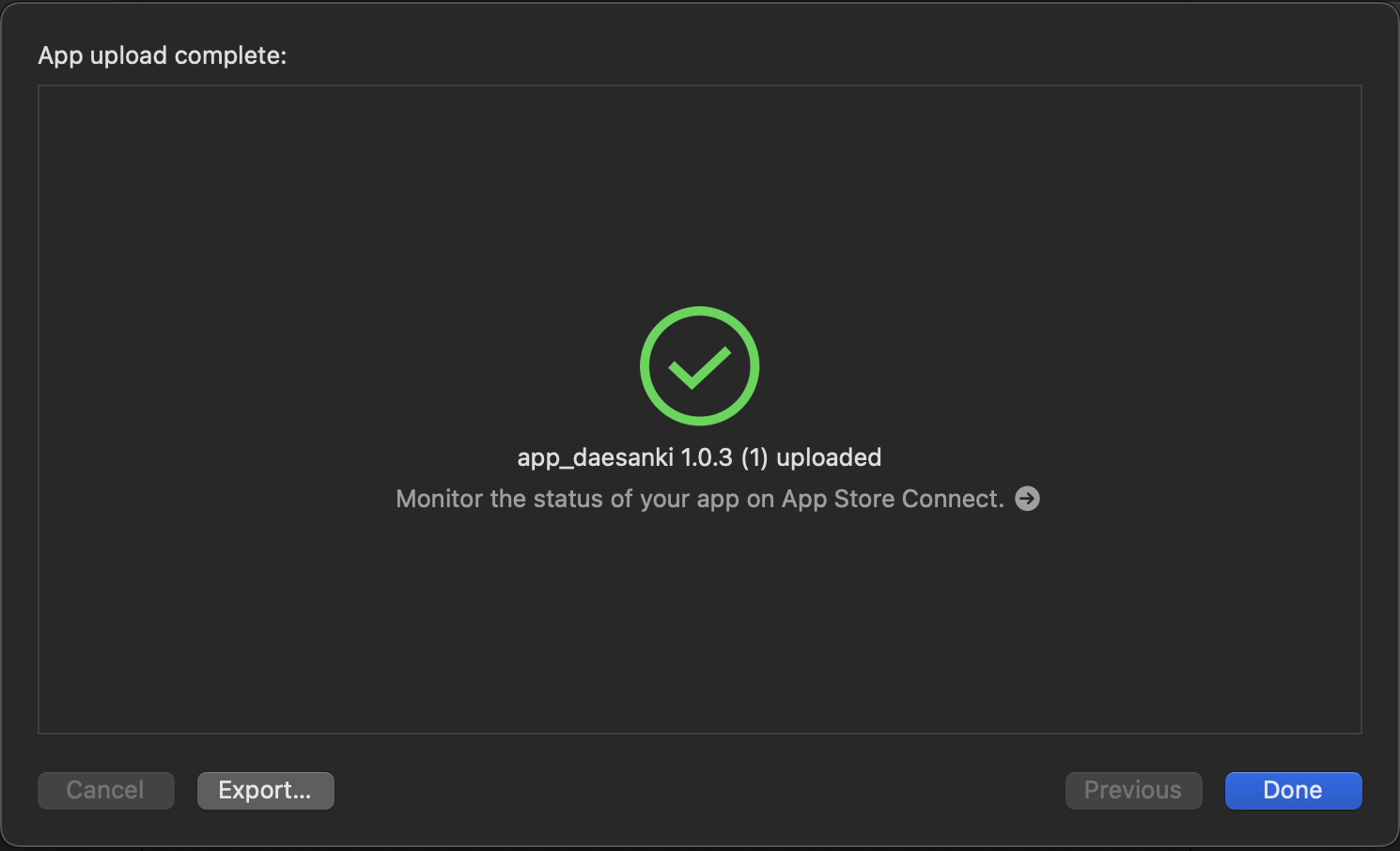Click the App Store Connect arrow icon

[1028, 498]
